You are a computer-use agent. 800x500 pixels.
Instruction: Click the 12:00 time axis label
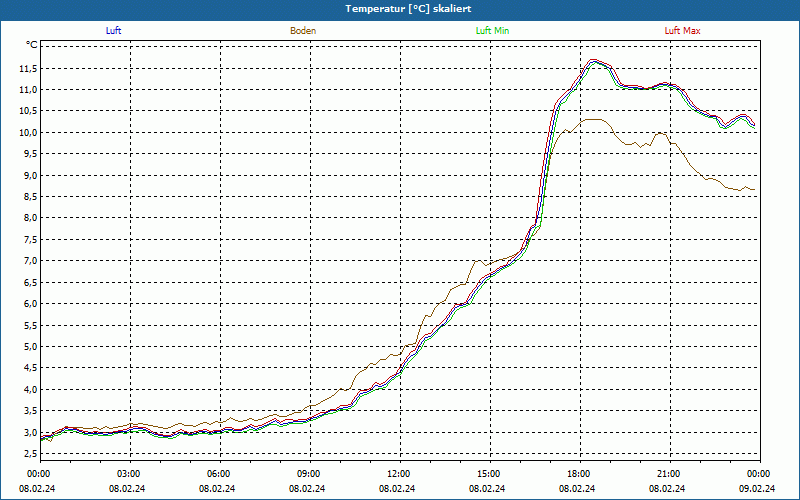400,474
